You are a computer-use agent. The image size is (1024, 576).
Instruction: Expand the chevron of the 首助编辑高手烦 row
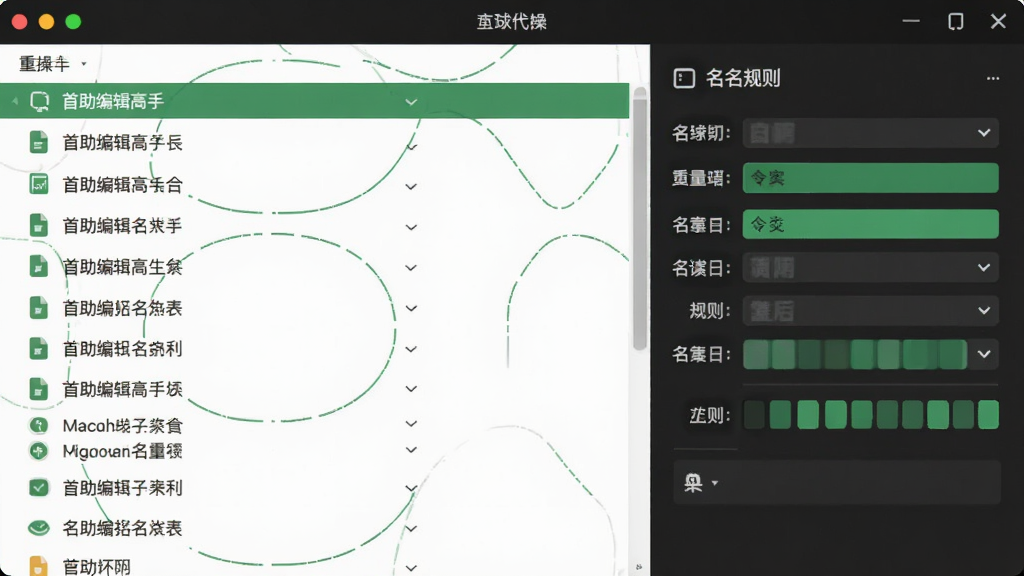point(411,389)
